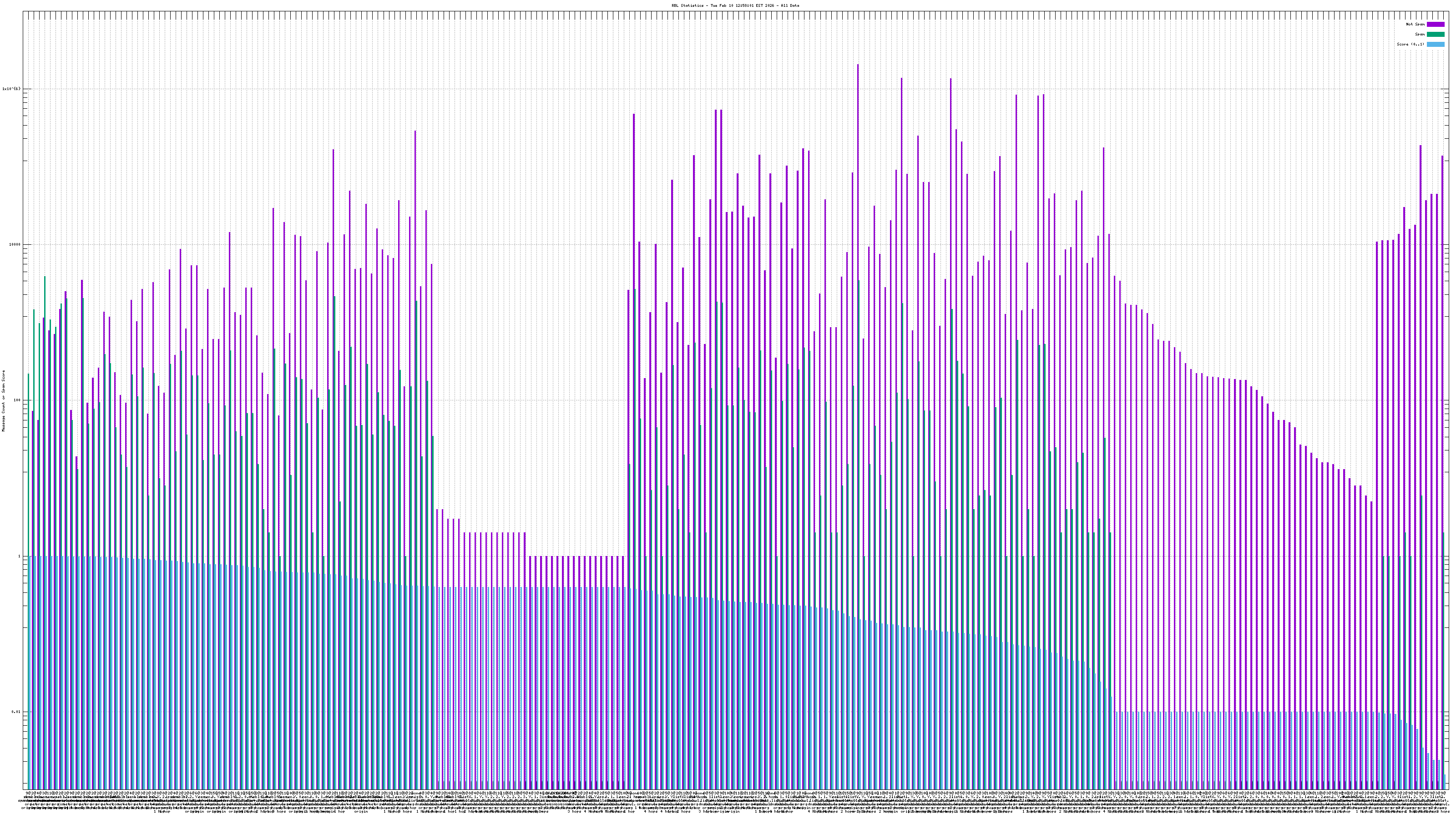Click the 'Spam' legend label text
The height and width of the screenshot is (819, 1456).
click(1420, 35)
